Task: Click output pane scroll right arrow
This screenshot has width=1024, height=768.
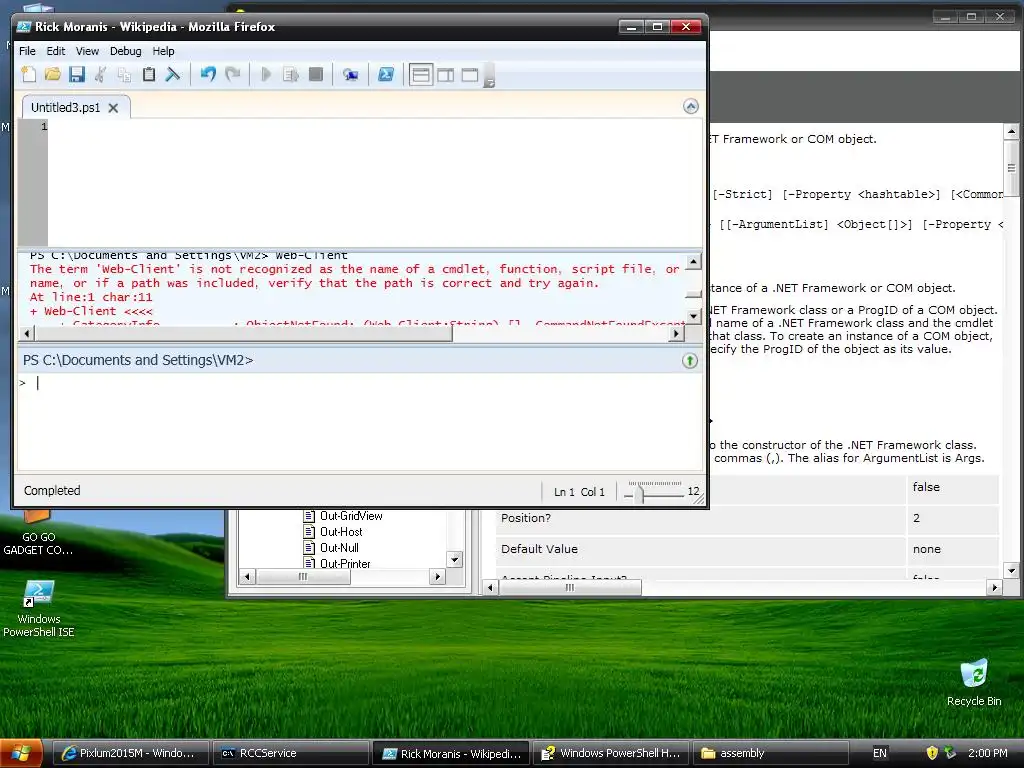Action: [x=676, y=334]
